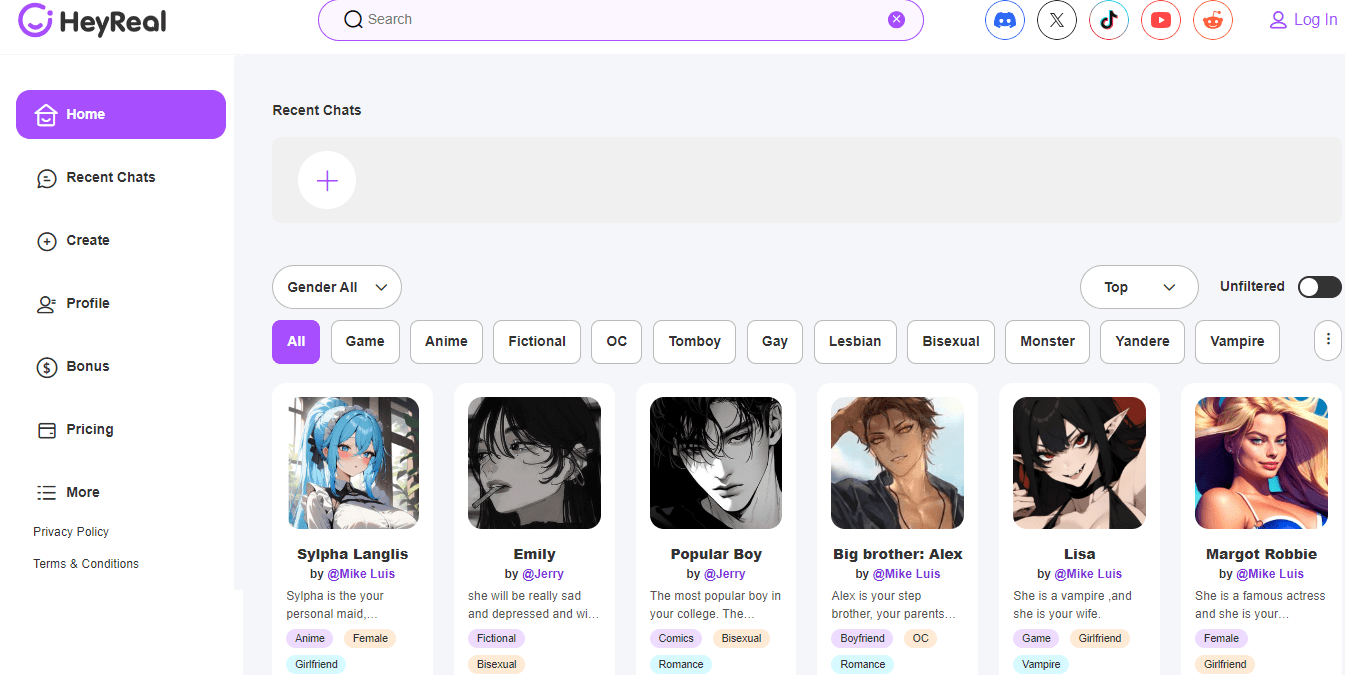Screen dimensions: 1345x675
Task: Select the Anime filter chip
Action: point(446,341)
